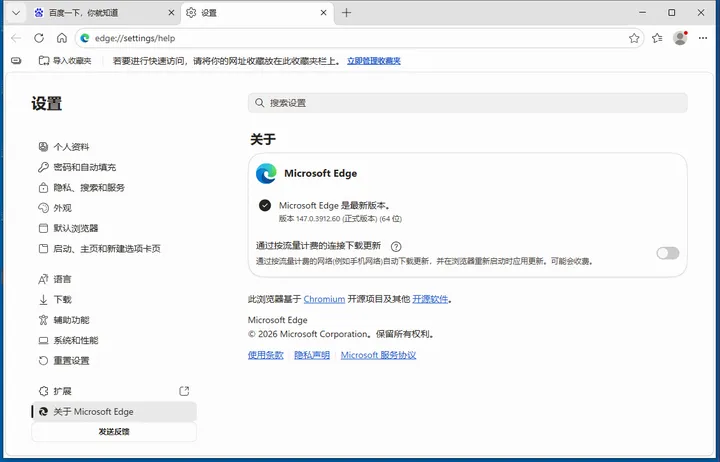Click the magnifier icon in 搜索设置
Screen dimensions: 720x462
pyautogui.click(x=260, y=103)
